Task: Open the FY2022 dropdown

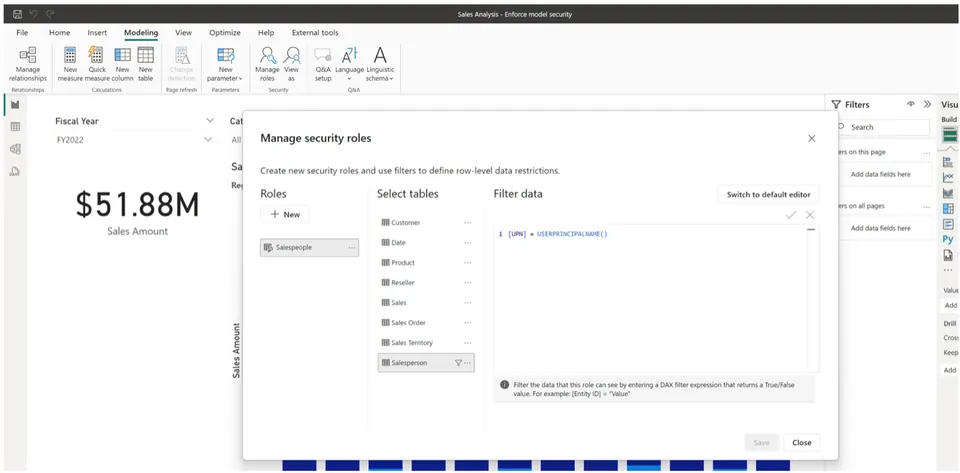Action: [x=208, y=140]
